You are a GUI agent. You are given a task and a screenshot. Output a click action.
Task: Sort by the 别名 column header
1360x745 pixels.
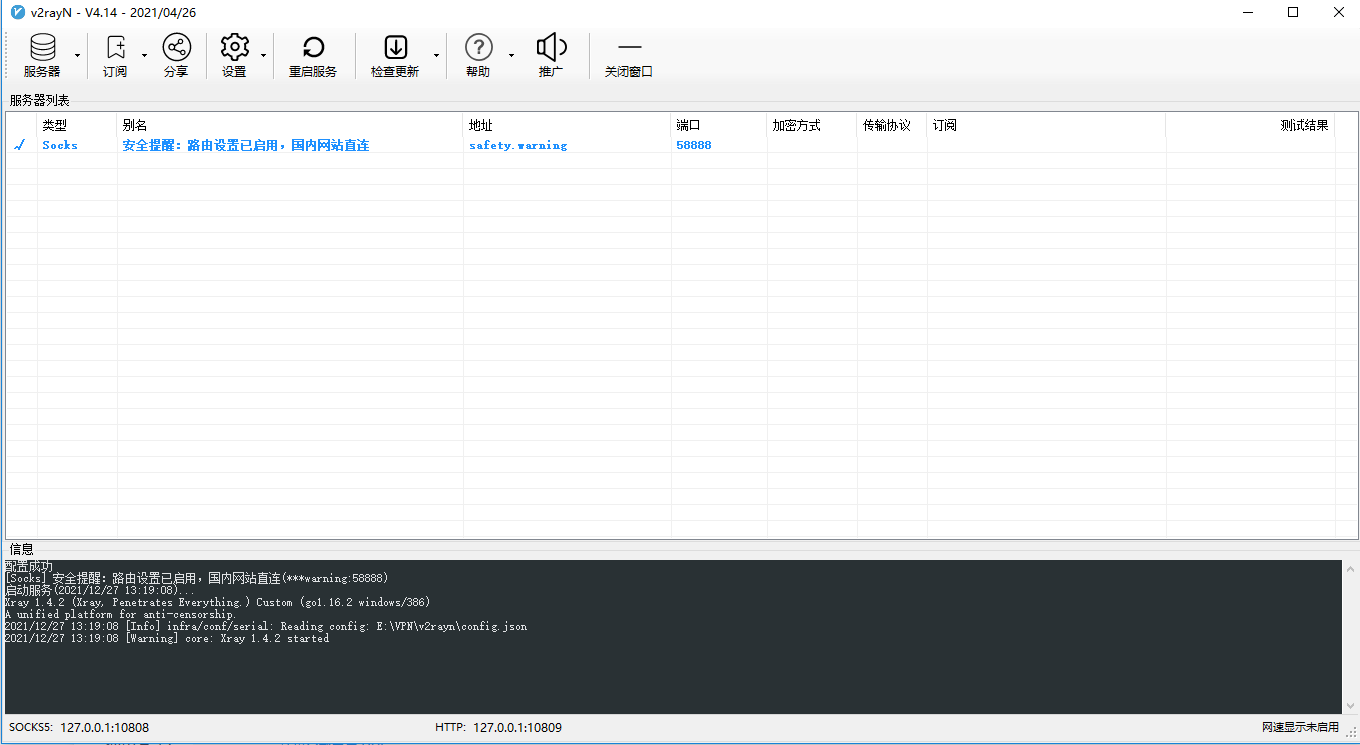[290, 125]
